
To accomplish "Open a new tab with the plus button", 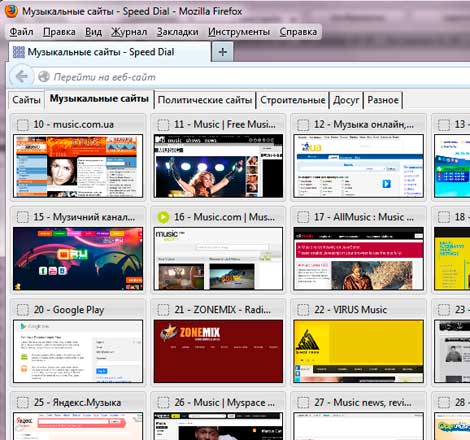I will tap(223, 52).
